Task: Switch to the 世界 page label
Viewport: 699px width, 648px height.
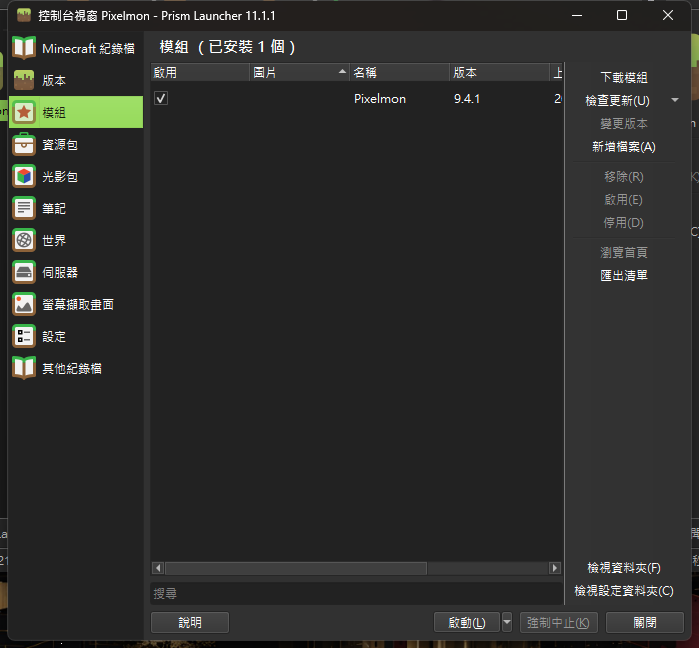Action: coord(54,241)
